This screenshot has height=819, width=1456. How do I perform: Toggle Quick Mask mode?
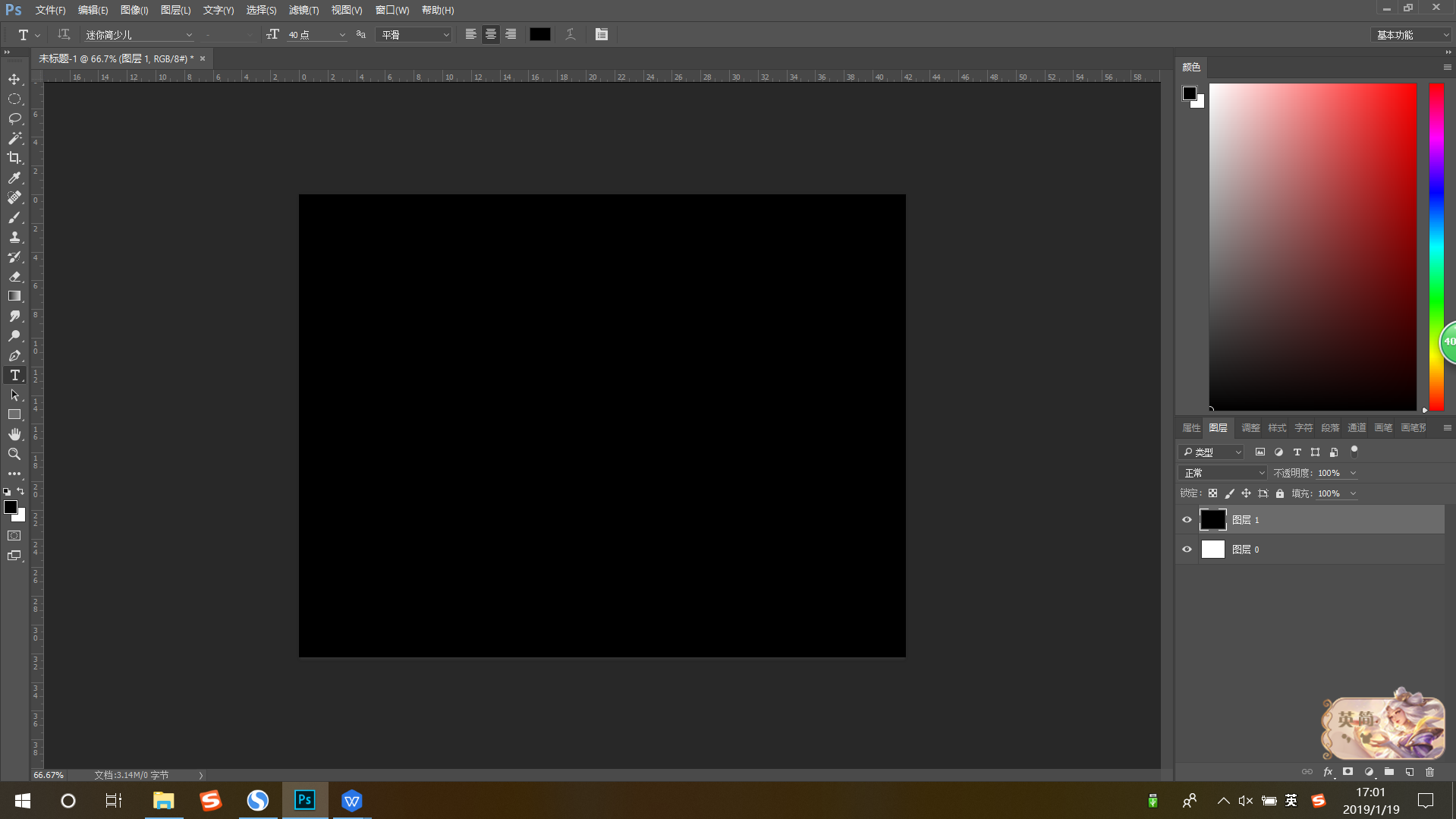click(14, 536)
